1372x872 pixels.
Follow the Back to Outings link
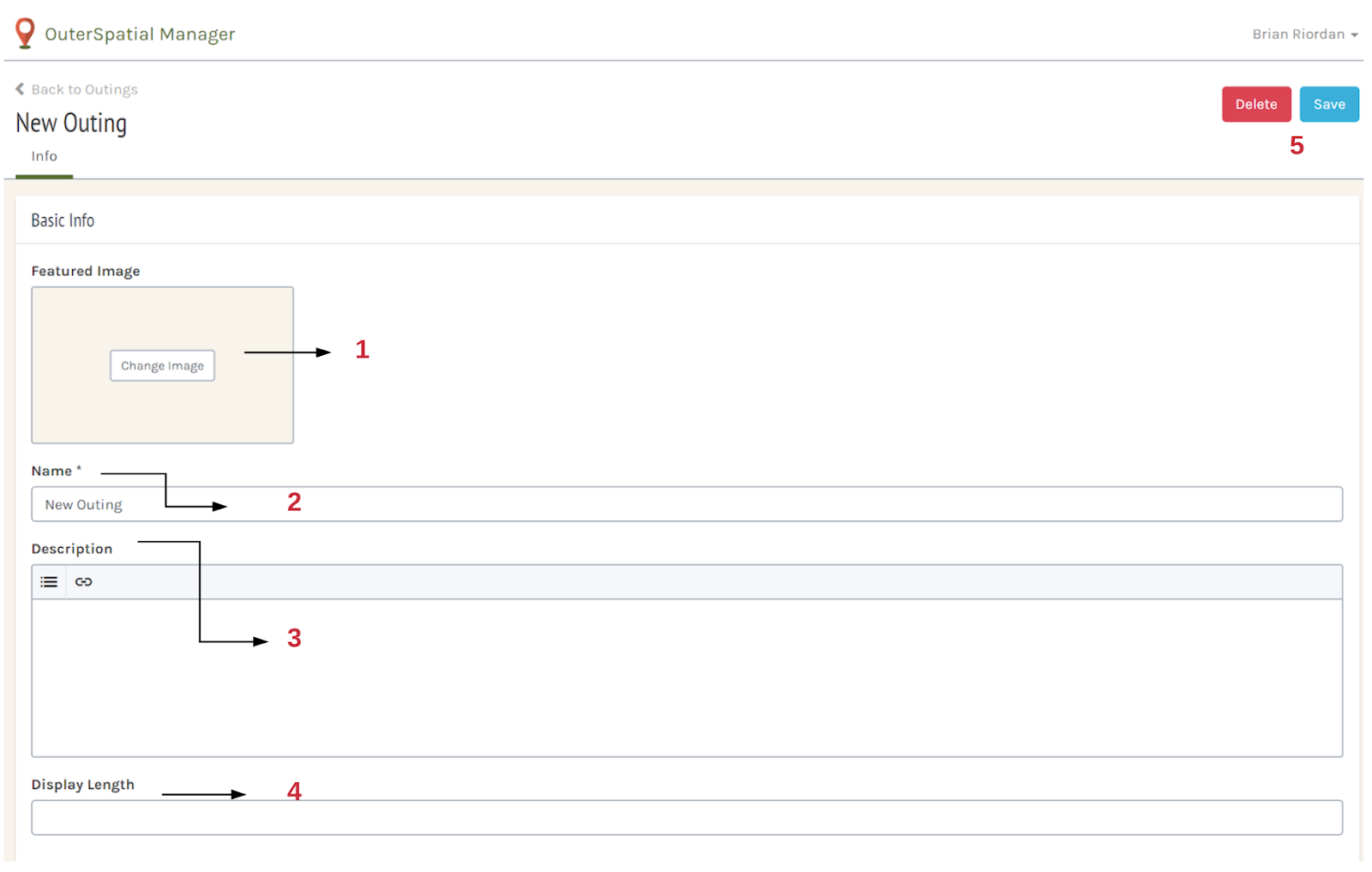84,88
